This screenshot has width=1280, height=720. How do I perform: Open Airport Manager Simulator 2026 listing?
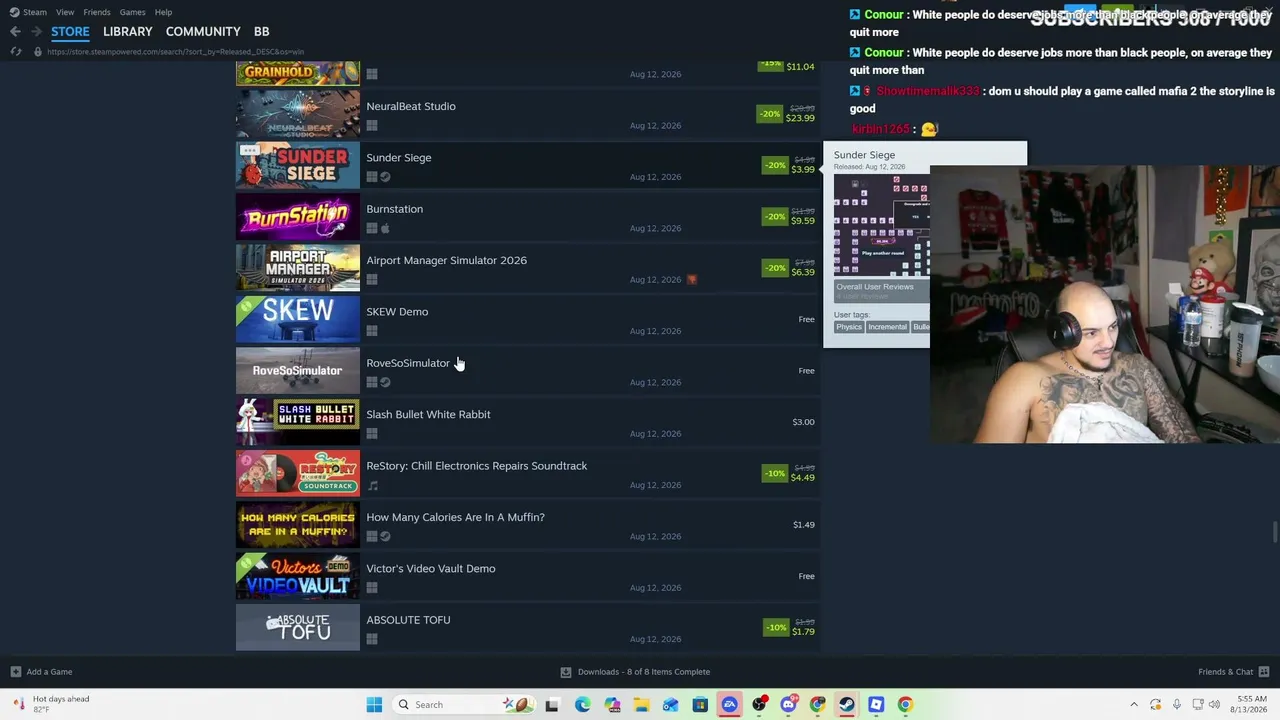(528, 269)
